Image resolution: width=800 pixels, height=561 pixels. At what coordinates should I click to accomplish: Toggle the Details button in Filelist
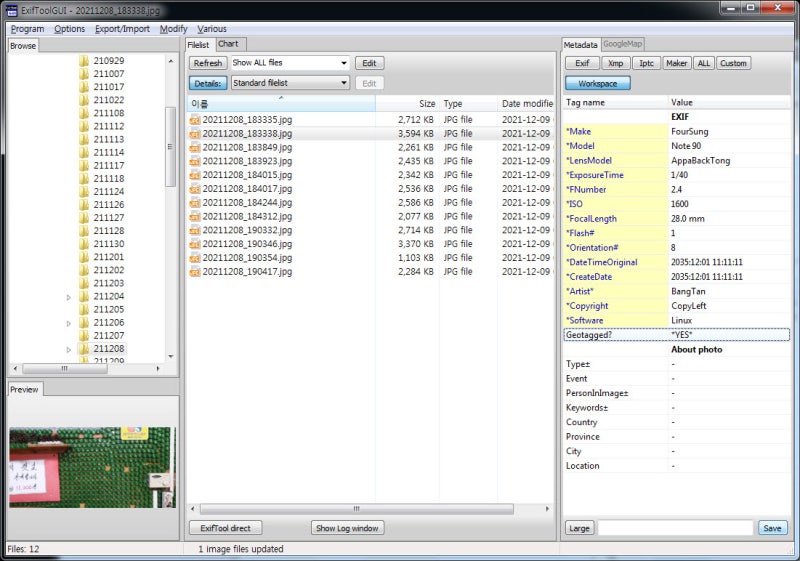[208, 83]
